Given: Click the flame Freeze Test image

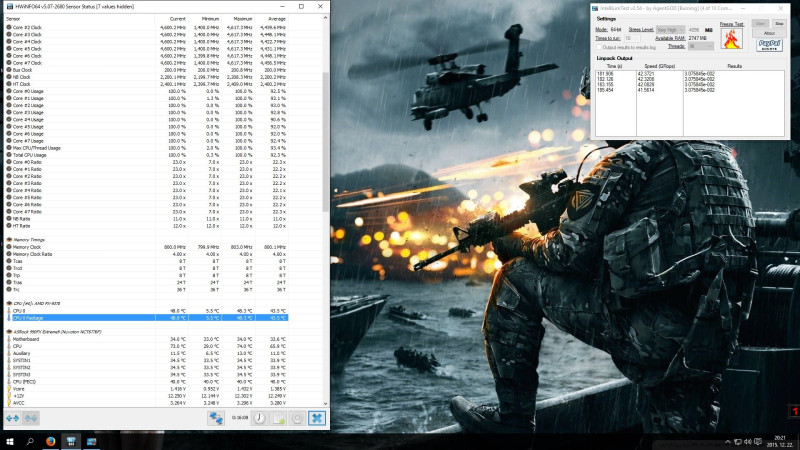Looking at the screenshot, I should (x=732, y=39).
